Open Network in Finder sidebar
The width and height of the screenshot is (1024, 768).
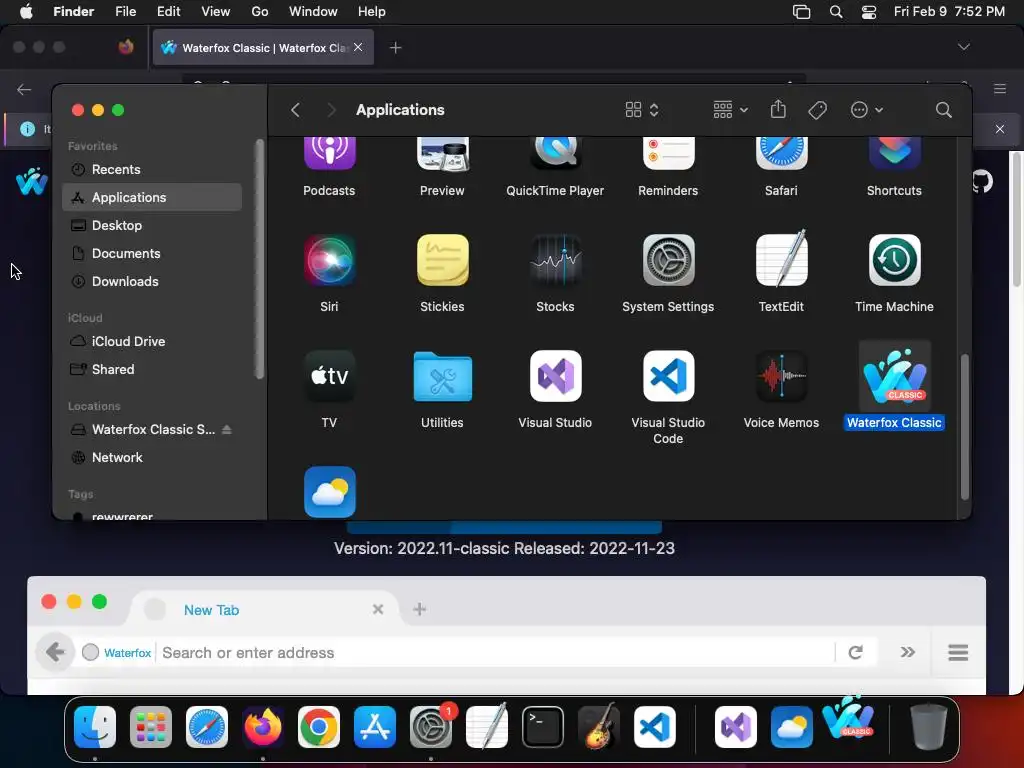[x=152, y=458]
